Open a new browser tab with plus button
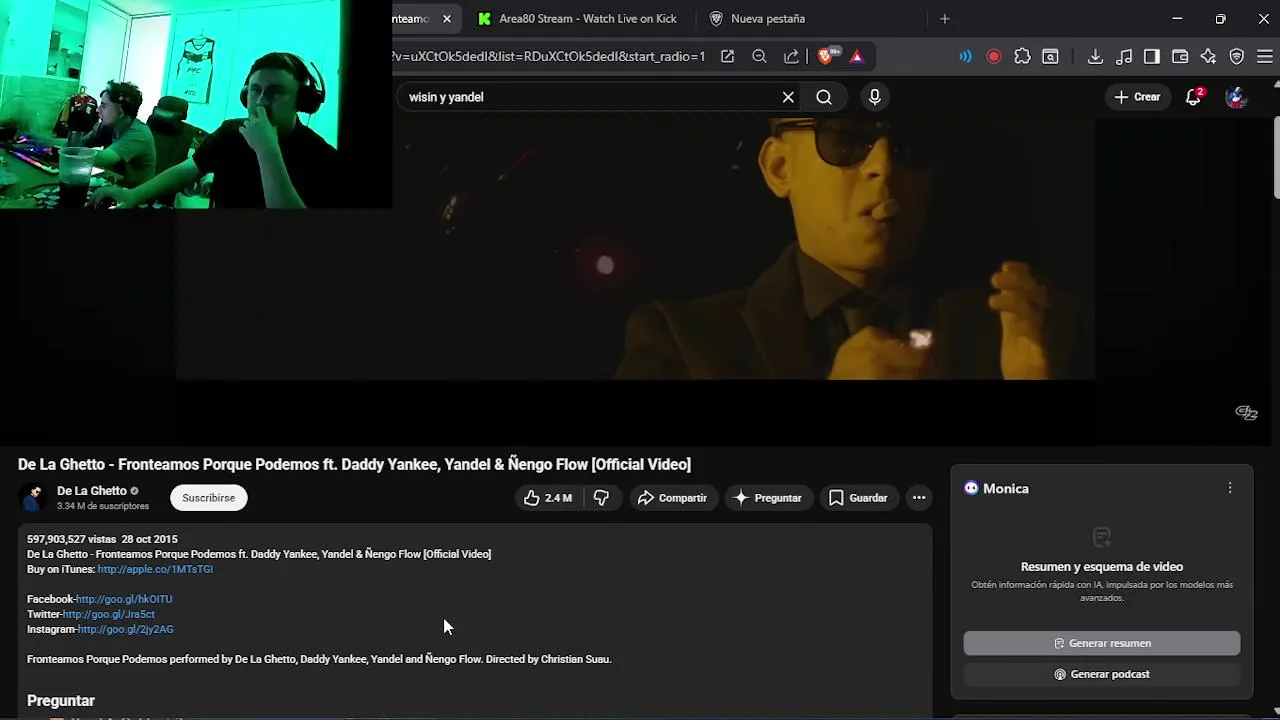The image size is (1280, 720). (944, 19)
